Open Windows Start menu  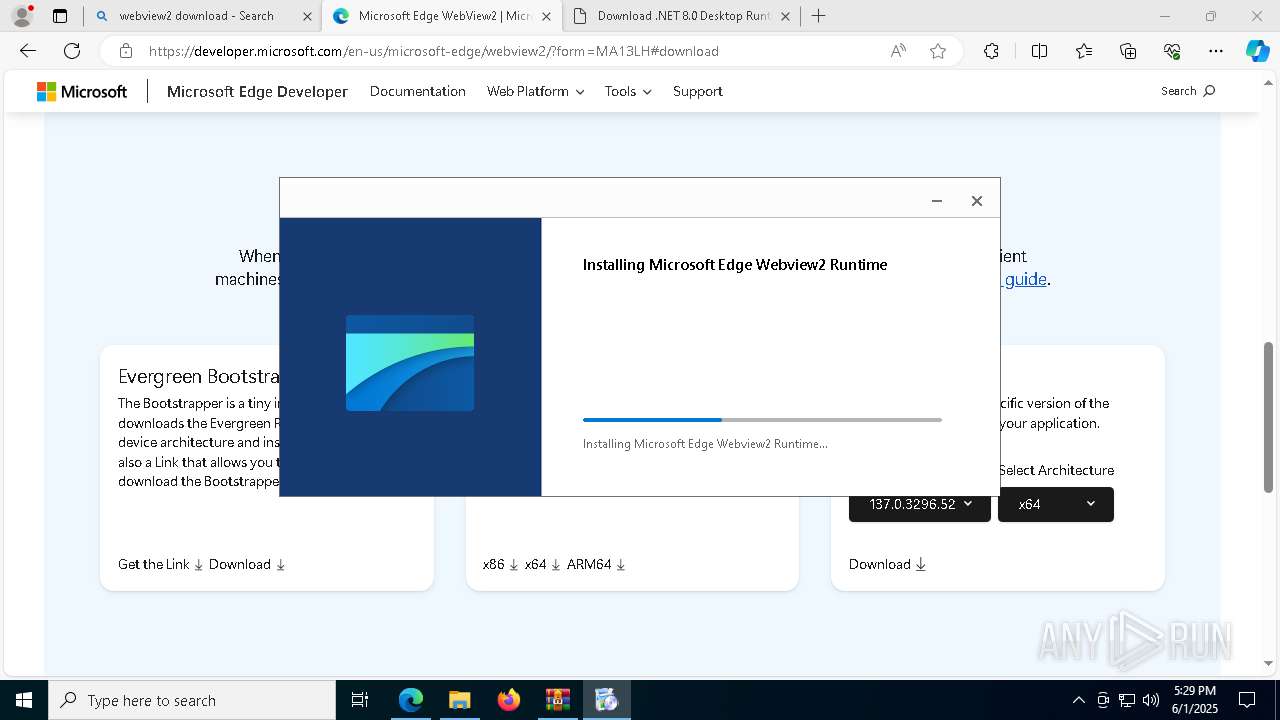point(24,700)
